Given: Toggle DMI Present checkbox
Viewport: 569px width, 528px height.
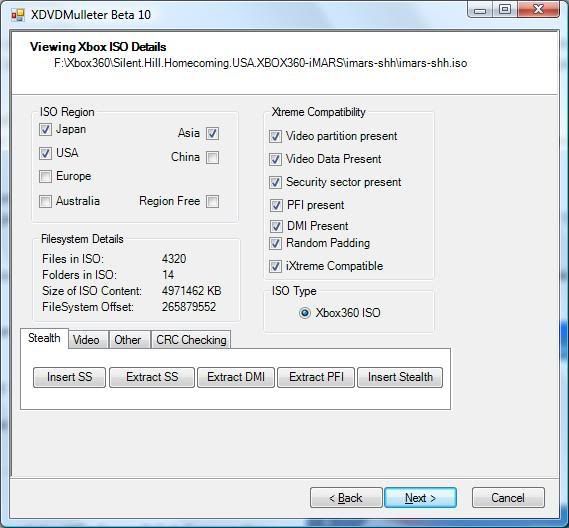Looking at the screenshot, I should pyautogui.click(x=276, y=226).
